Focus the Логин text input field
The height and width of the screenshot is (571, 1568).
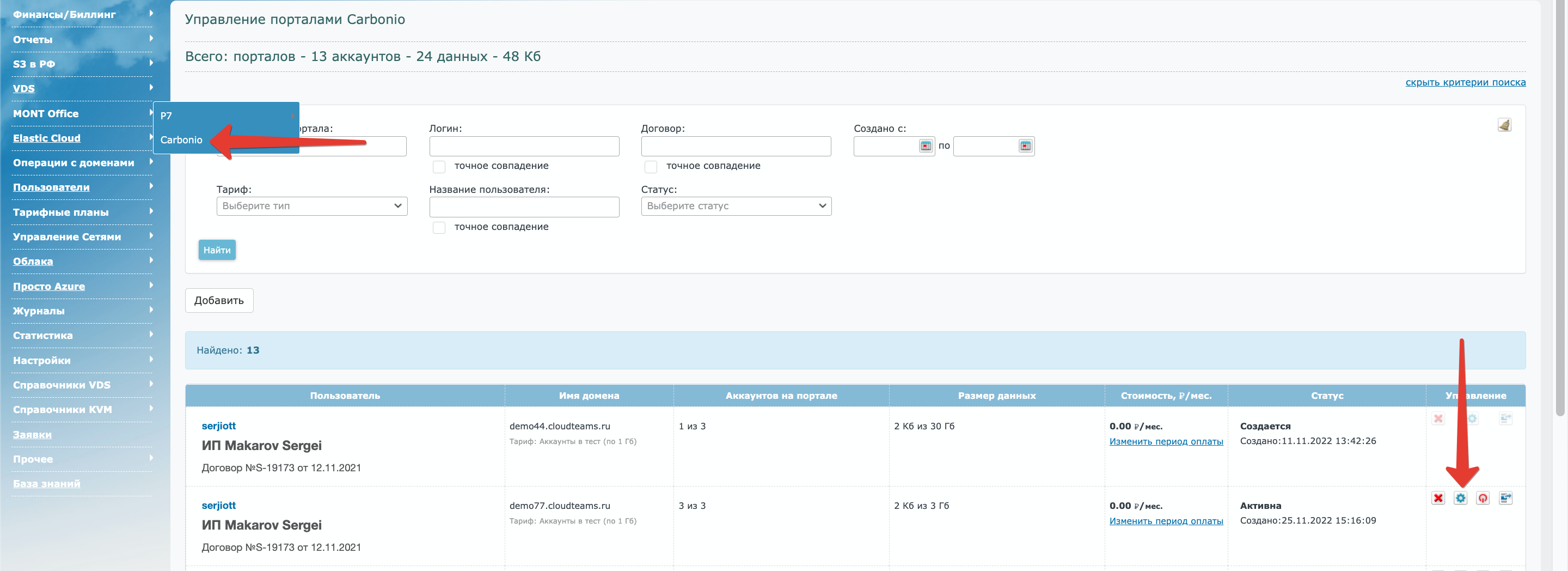point(524,146)
